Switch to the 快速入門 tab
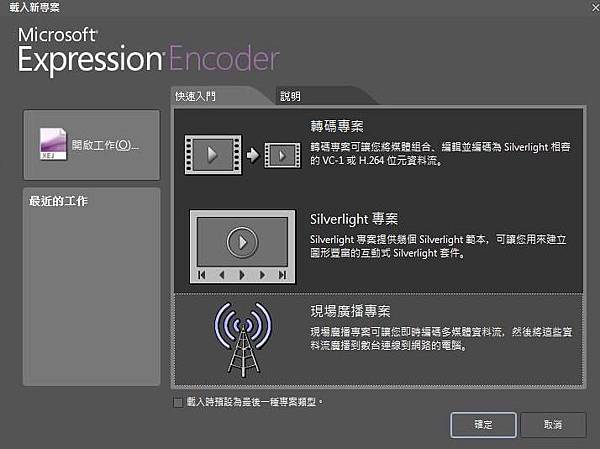Screen dimensions: 600x449 [195, 96]
